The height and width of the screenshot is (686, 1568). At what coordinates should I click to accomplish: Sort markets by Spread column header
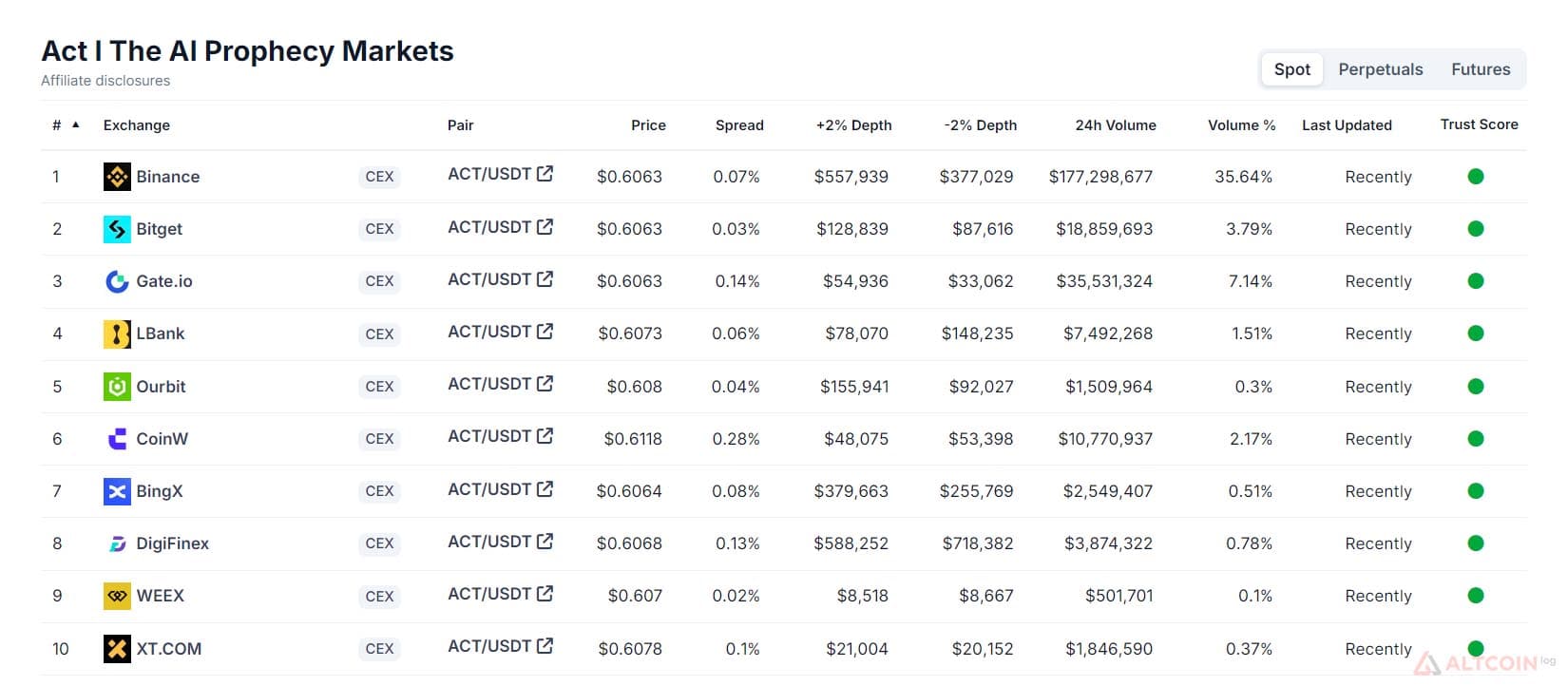click(x=739, y=125)
